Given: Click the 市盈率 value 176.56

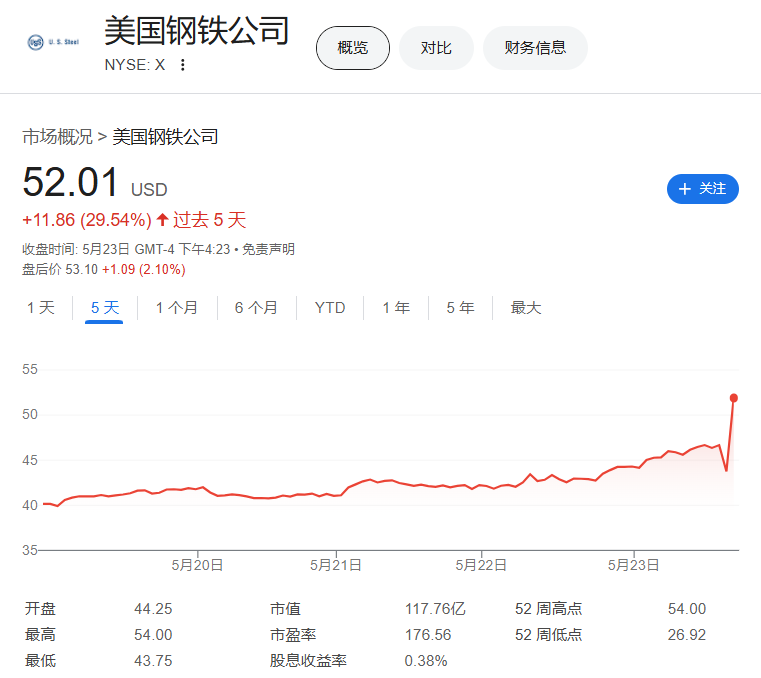Looking at the screenshot, I should 428,635.
